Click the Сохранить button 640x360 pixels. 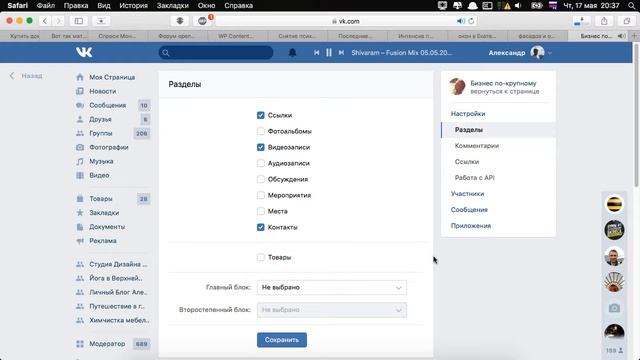click(x=282, y=340)
